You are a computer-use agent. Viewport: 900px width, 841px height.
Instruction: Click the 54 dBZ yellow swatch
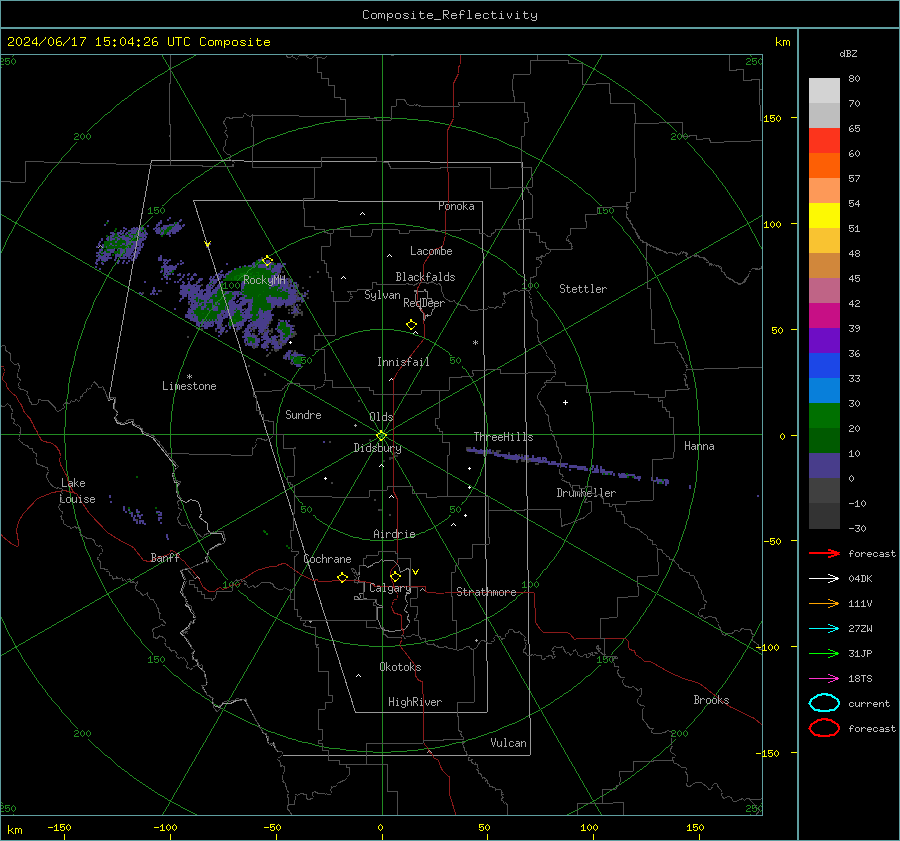[824, 215]
